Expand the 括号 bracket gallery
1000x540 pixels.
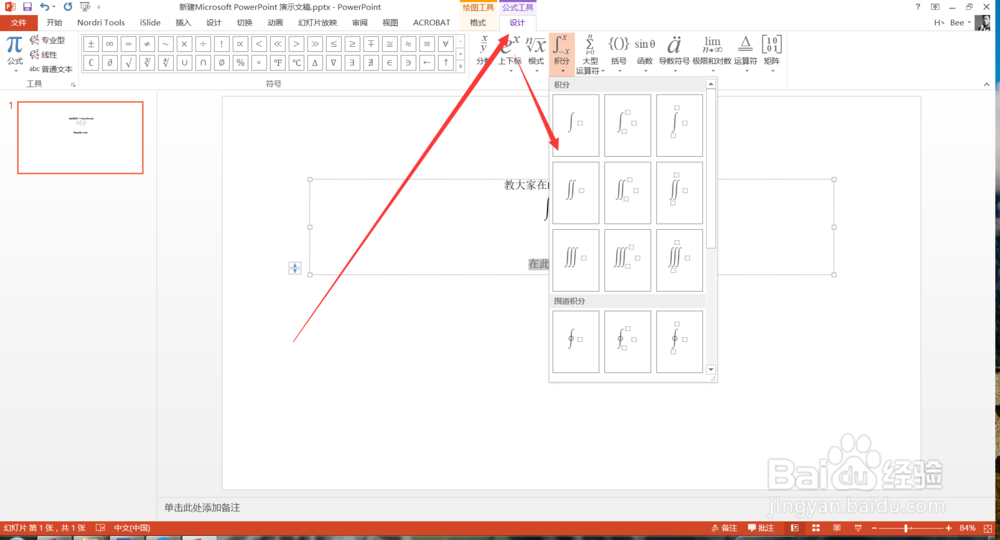619,54
